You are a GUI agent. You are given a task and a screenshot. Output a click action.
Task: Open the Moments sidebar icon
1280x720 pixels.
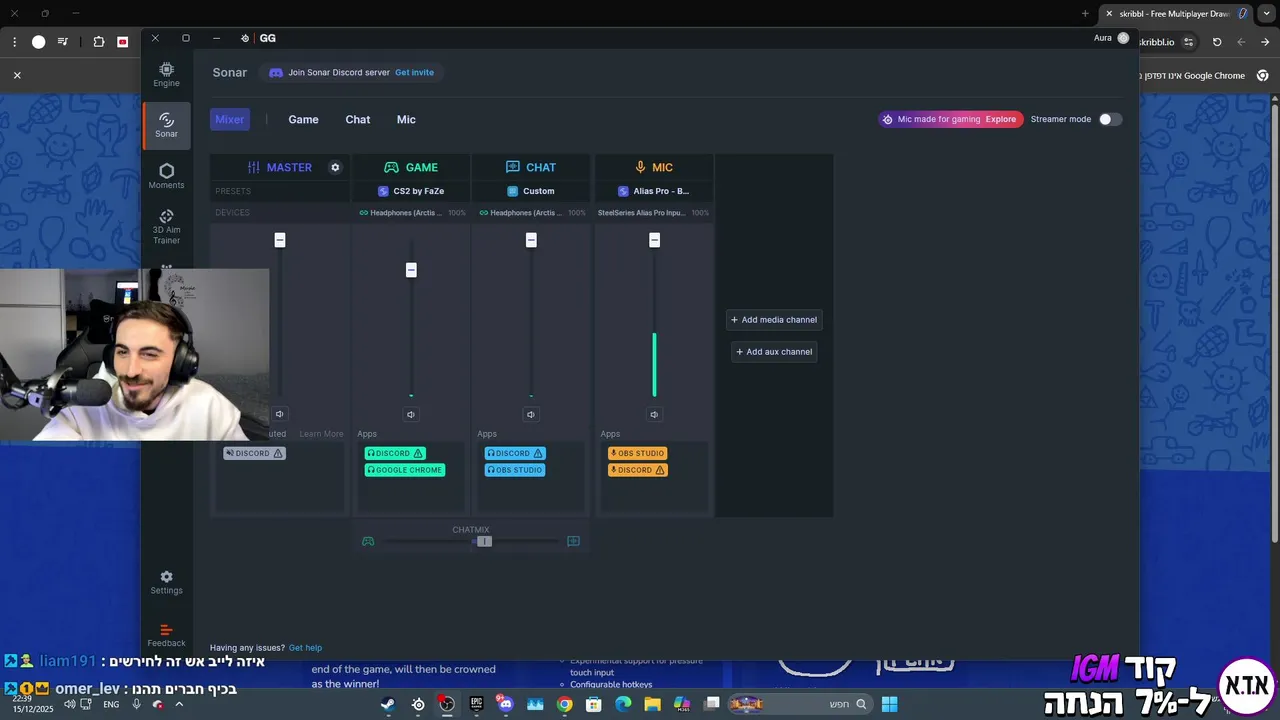[166, 176]
